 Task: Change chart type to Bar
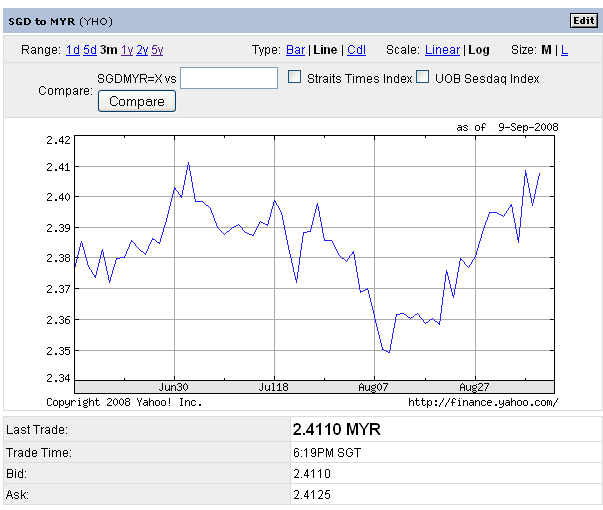click(x=296, y=50)
